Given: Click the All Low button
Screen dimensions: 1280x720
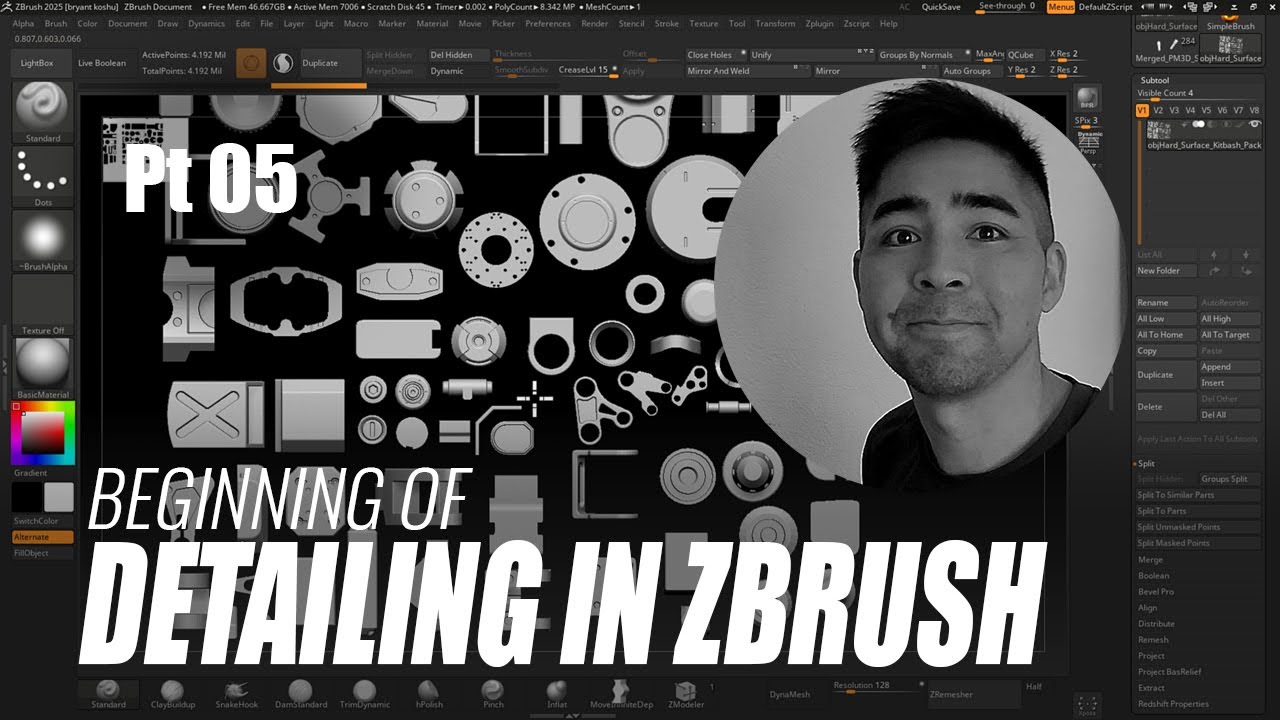Looking at the screenshot, I should [x=1166, y=319].
